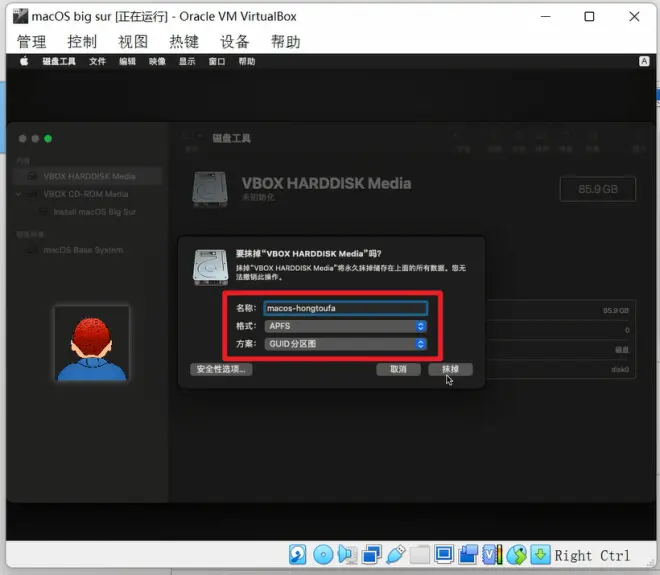Open VirtualBox 视图 menu
Screen dimensions: 660x575
[x=133, y=42]
